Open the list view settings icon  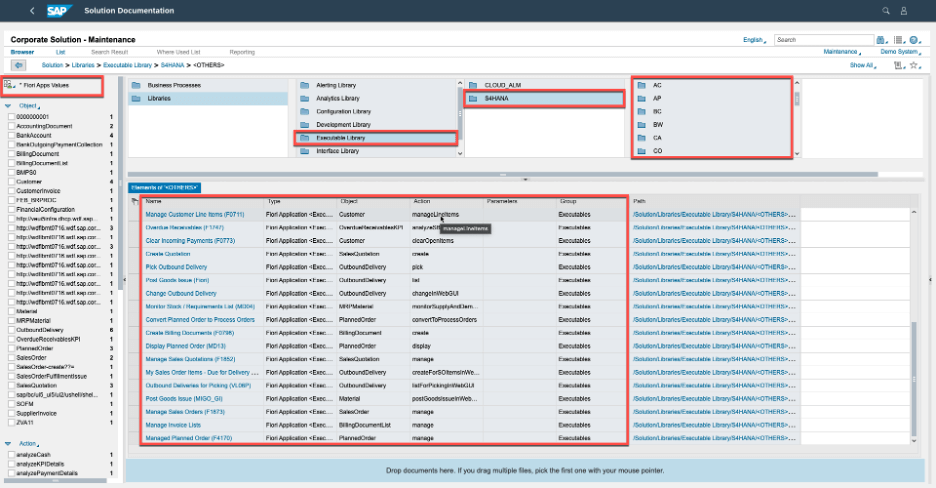pyautogui.click(x=898, y=40)
